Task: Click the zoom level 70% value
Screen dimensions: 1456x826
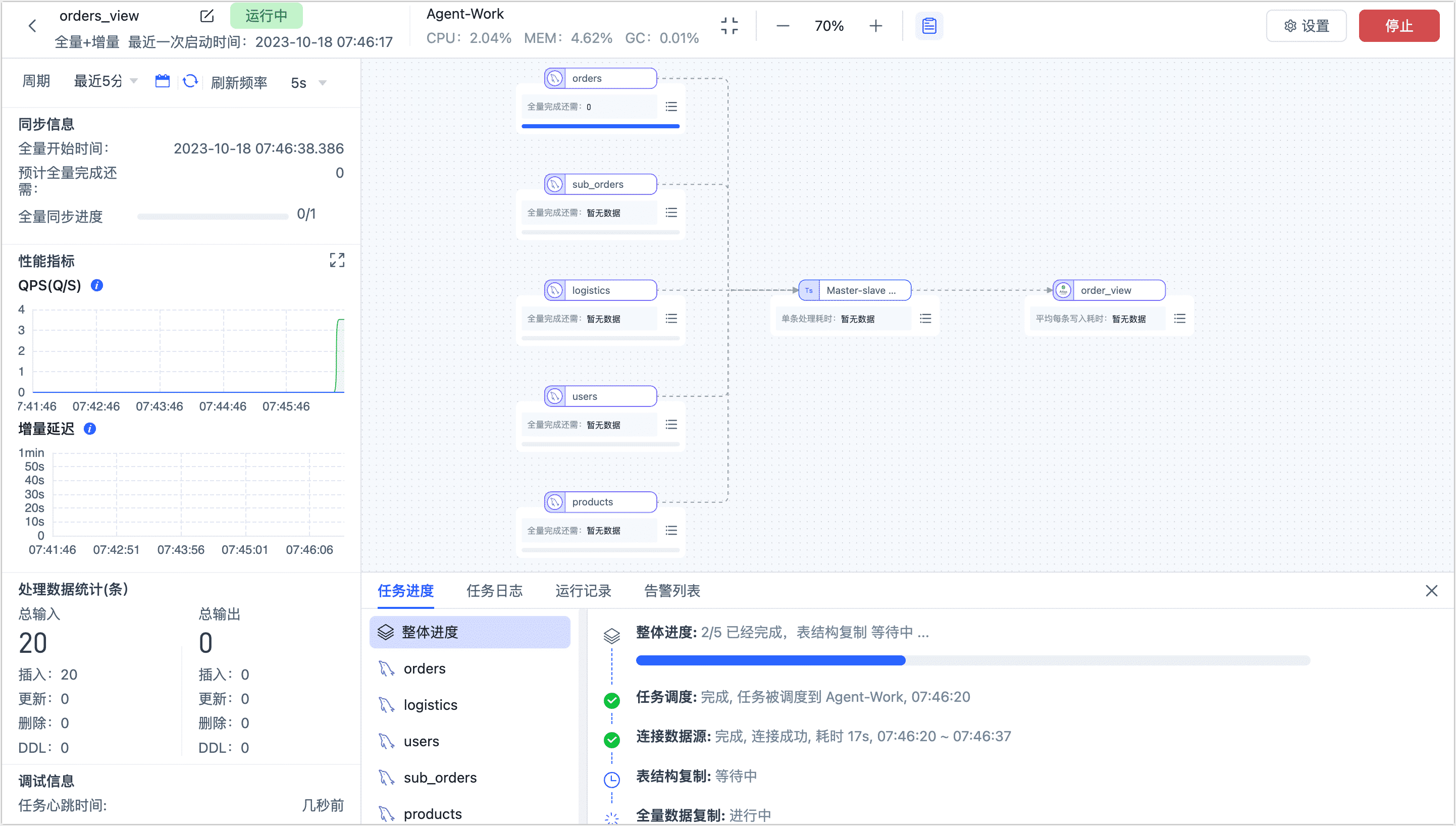Action: click(x=829, y=26)
